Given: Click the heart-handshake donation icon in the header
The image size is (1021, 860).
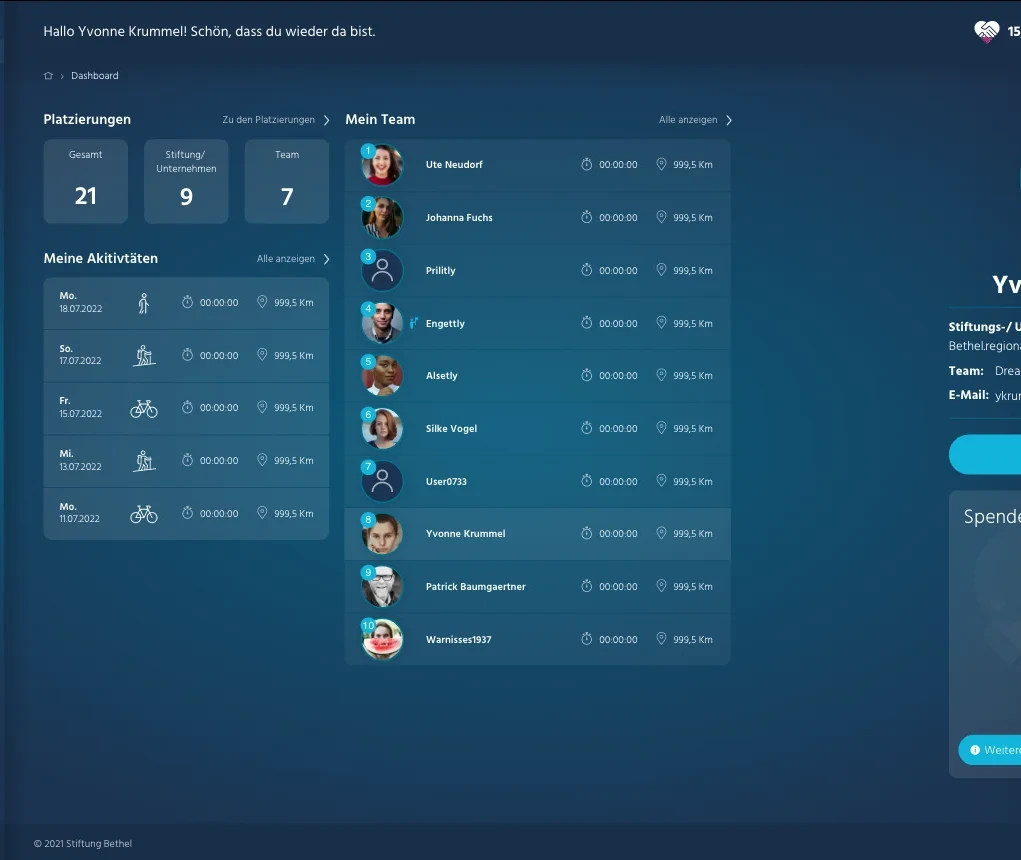Looking at the screenshot, I should [987, 31].
